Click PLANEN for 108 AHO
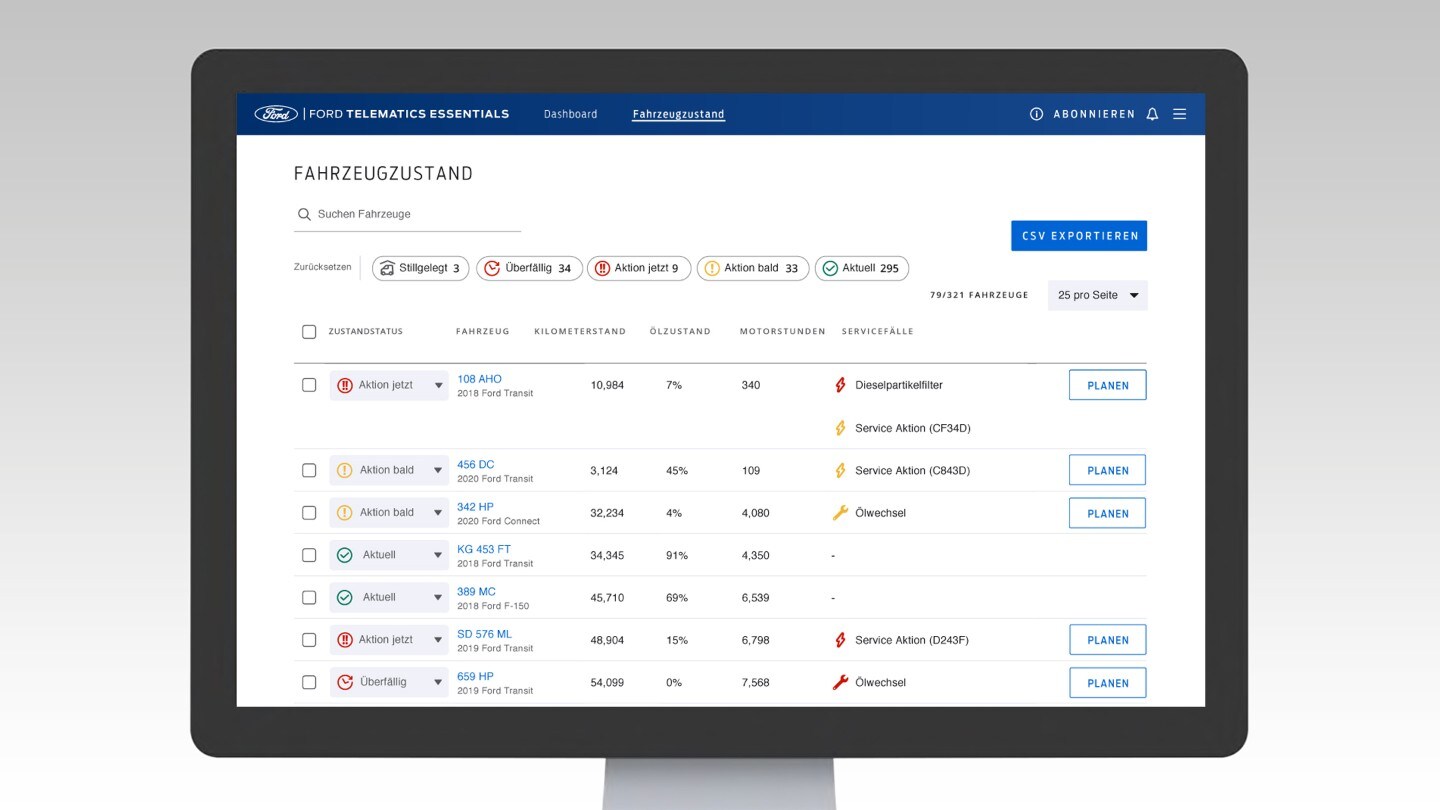The width and height of the screenshot is (1440, 810). tap(1108, 385)
